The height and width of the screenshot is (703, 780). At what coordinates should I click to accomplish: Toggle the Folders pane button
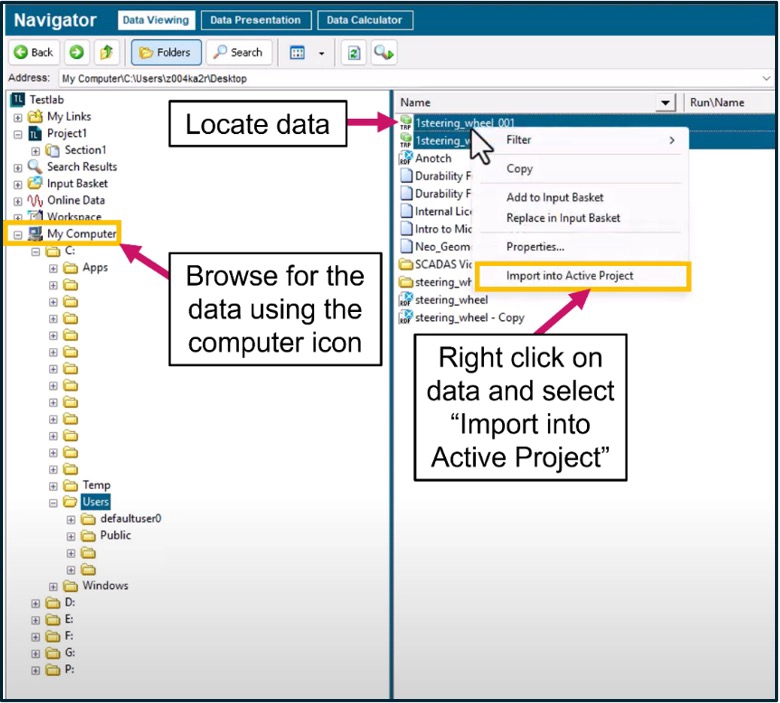pos(167,53)
